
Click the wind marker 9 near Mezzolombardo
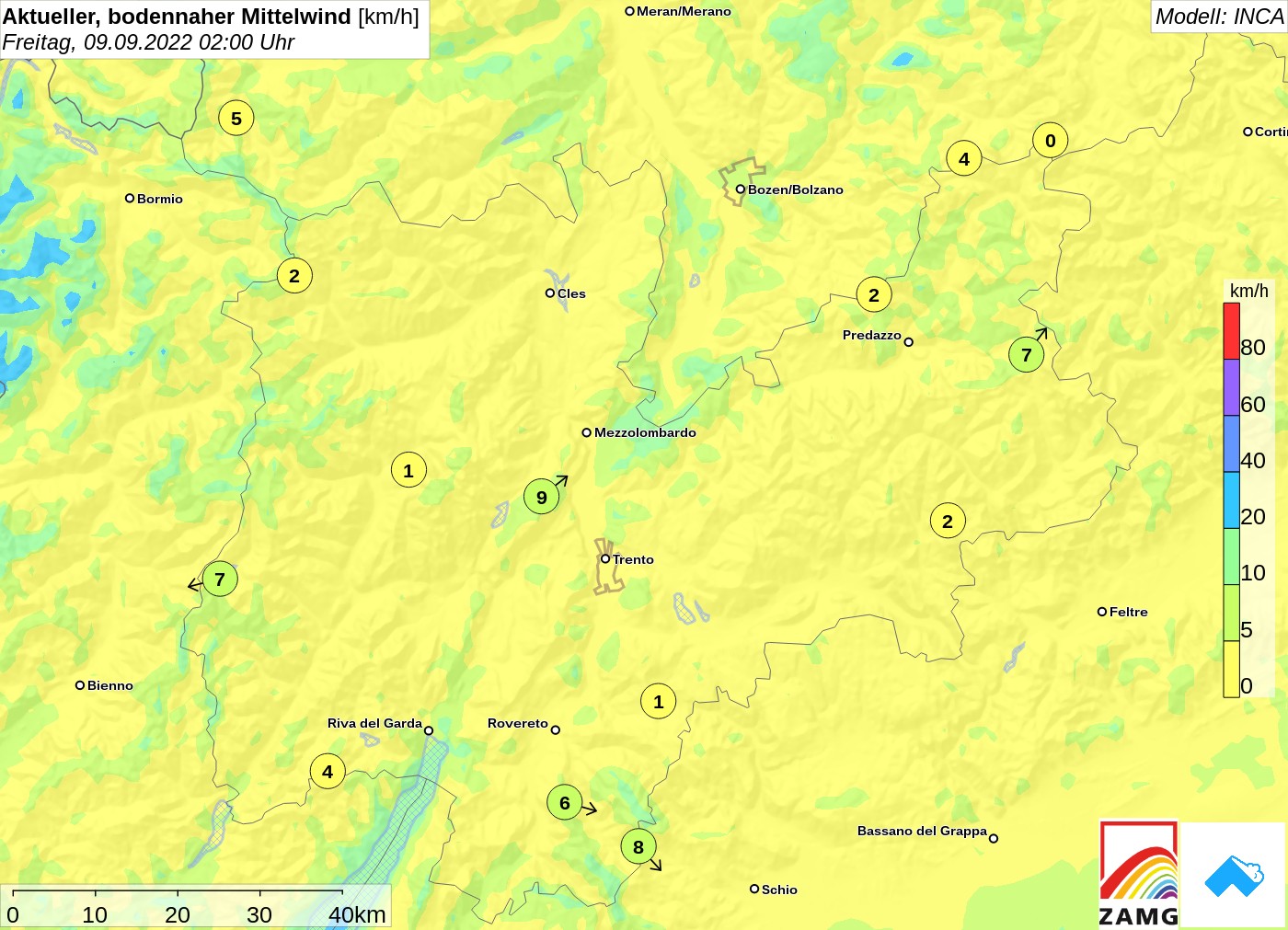pos(542,497)
